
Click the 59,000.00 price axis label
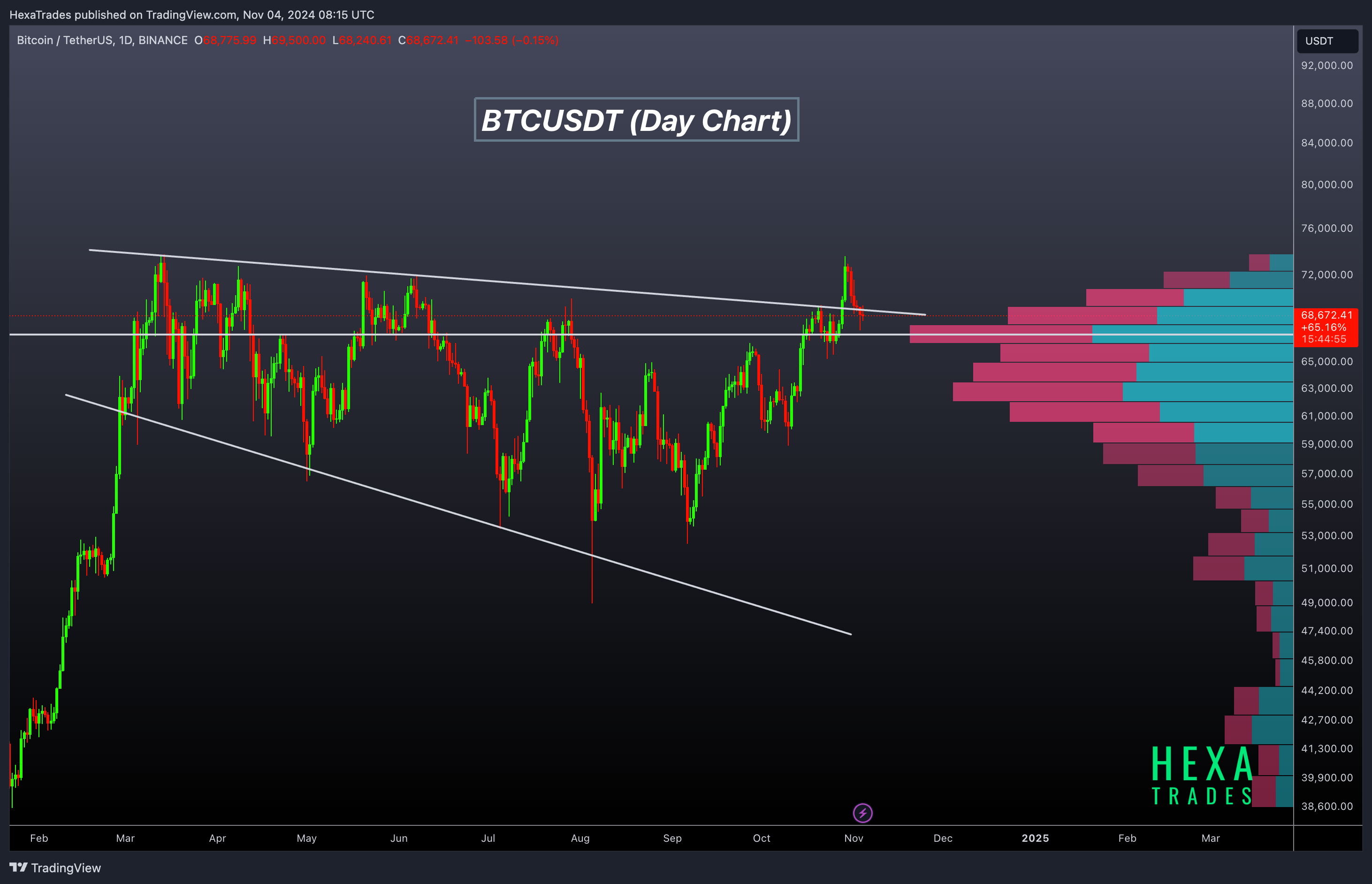coord(1326,444)
